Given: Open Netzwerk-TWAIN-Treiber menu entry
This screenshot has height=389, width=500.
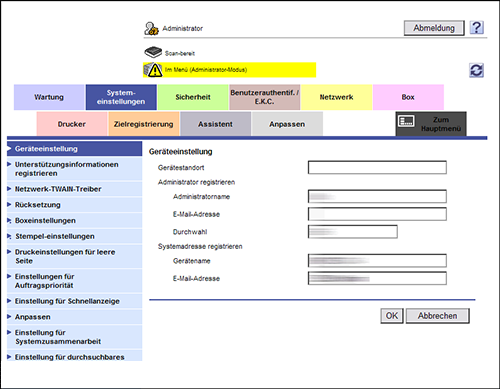Looking at the screenshot, I should click(74, 189).
